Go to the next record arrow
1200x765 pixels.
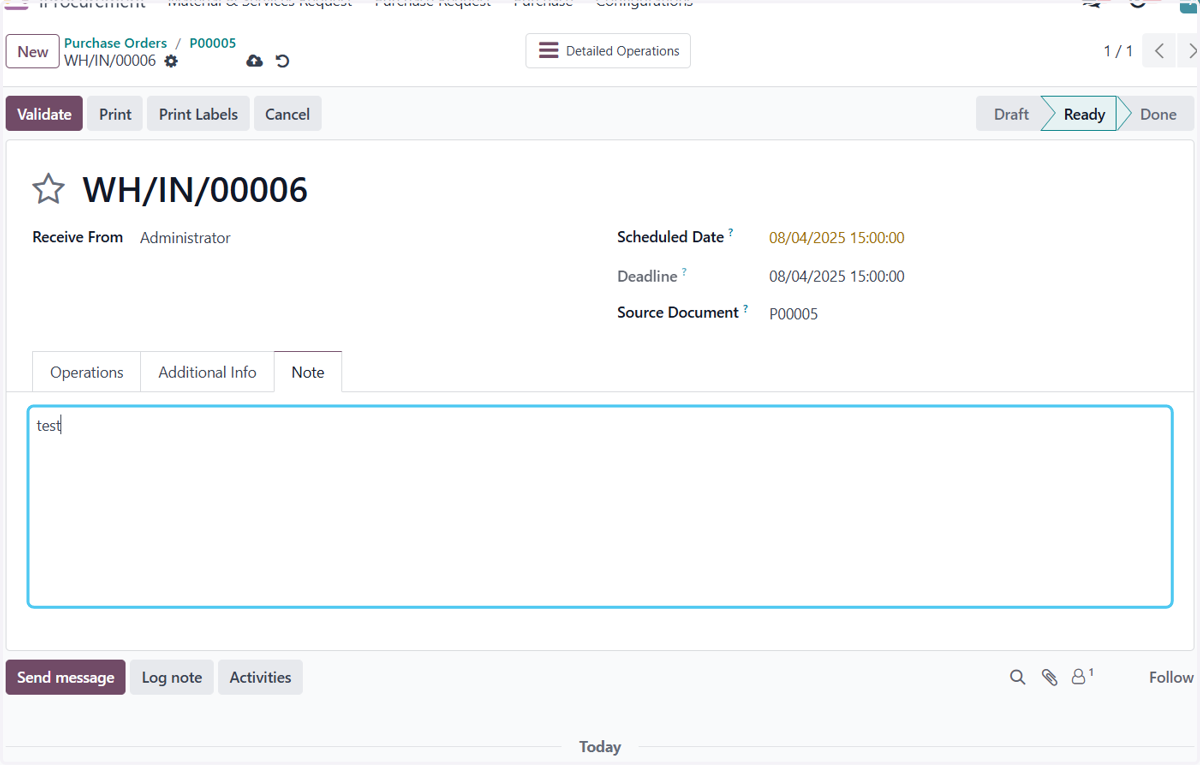coord(1190,51)
